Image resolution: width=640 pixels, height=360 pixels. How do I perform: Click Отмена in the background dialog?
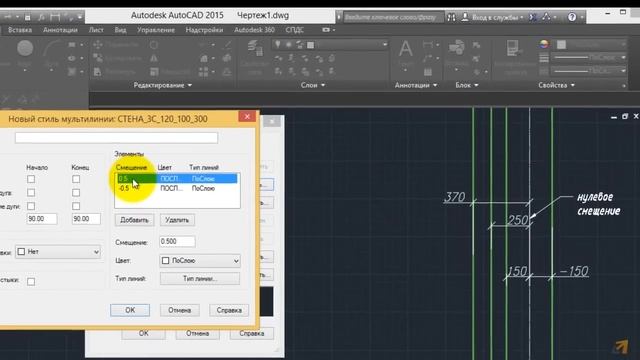[x=198, y=333]
